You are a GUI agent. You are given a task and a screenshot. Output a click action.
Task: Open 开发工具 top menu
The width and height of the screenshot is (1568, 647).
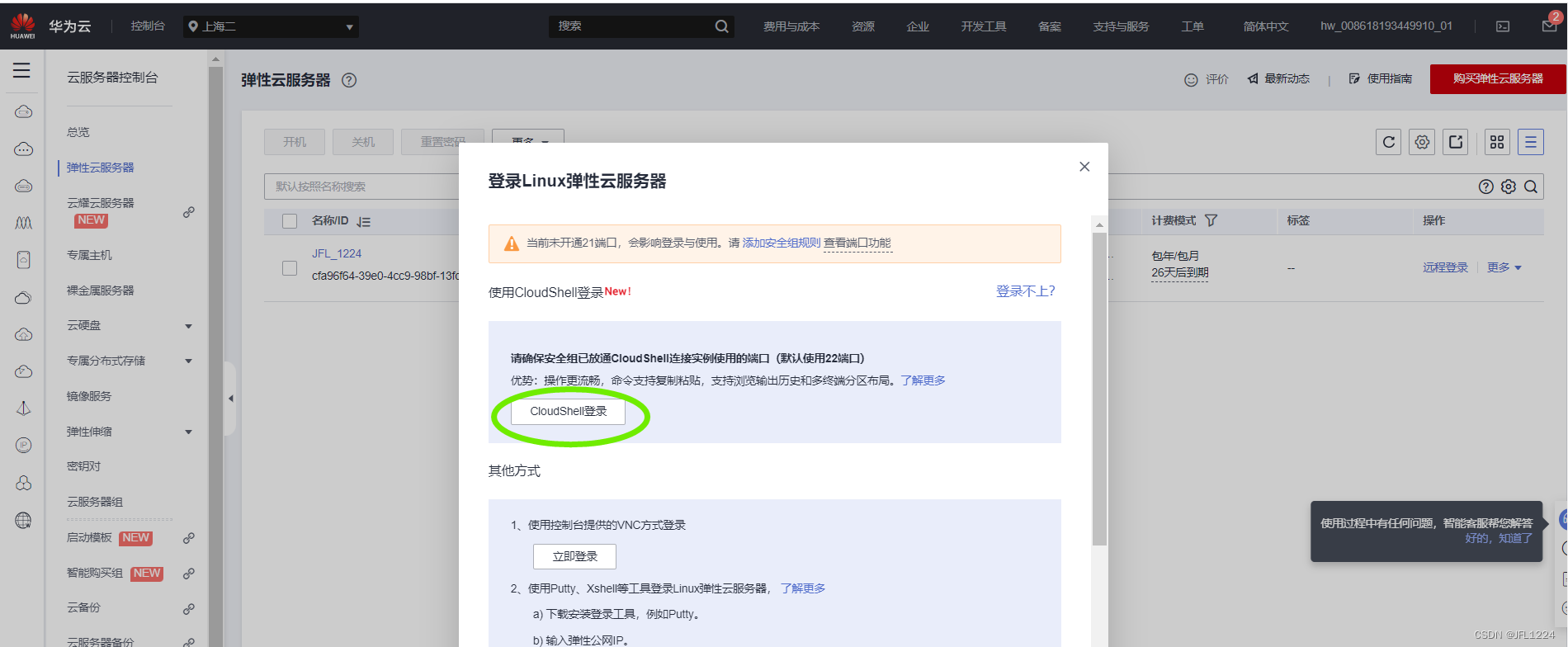pyautogui.click(x=984, y=26)
